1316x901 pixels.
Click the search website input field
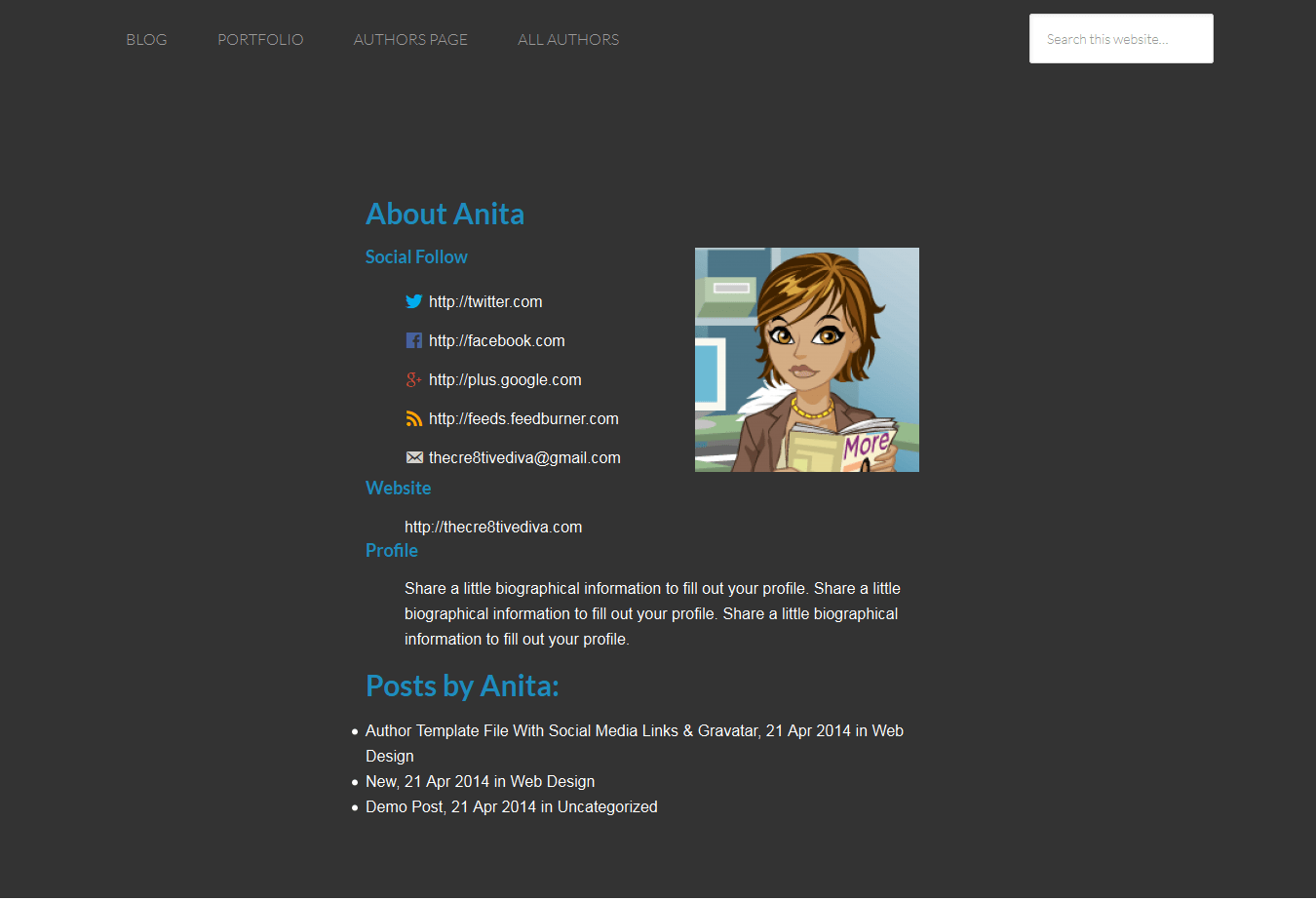[x=1120, y=38]
